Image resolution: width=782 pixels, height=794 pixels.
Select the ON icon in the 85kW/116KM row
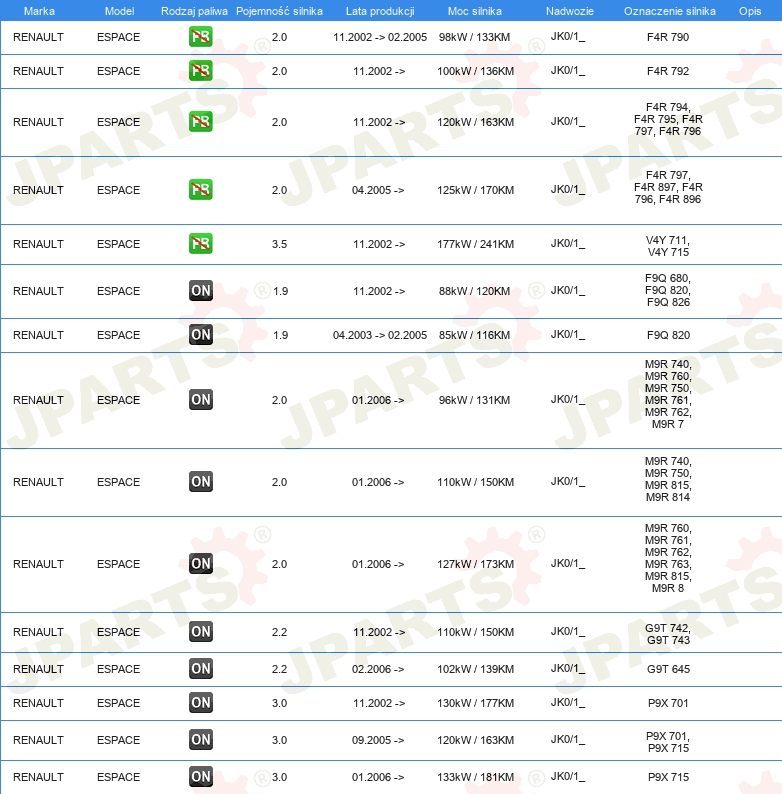tap(200, 335)
